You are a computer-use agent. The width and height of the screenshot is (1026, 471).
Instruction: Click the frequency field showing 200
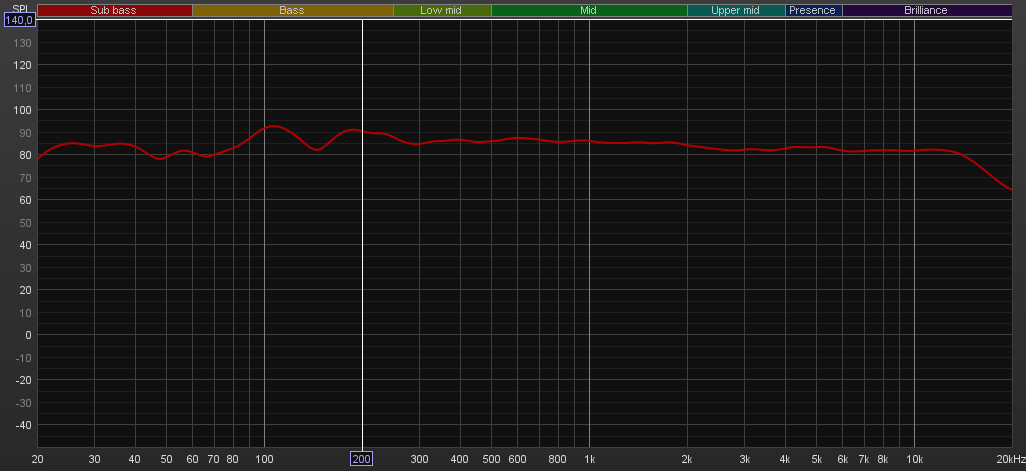361,459
